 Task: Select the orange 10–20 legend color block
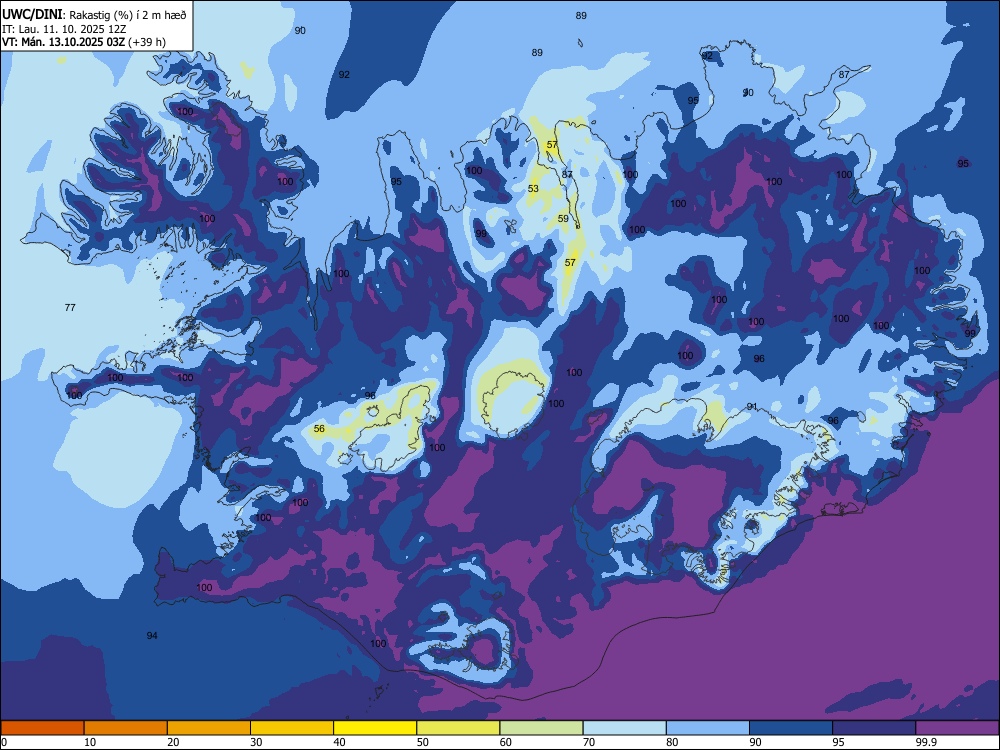[x=126, y=728]
